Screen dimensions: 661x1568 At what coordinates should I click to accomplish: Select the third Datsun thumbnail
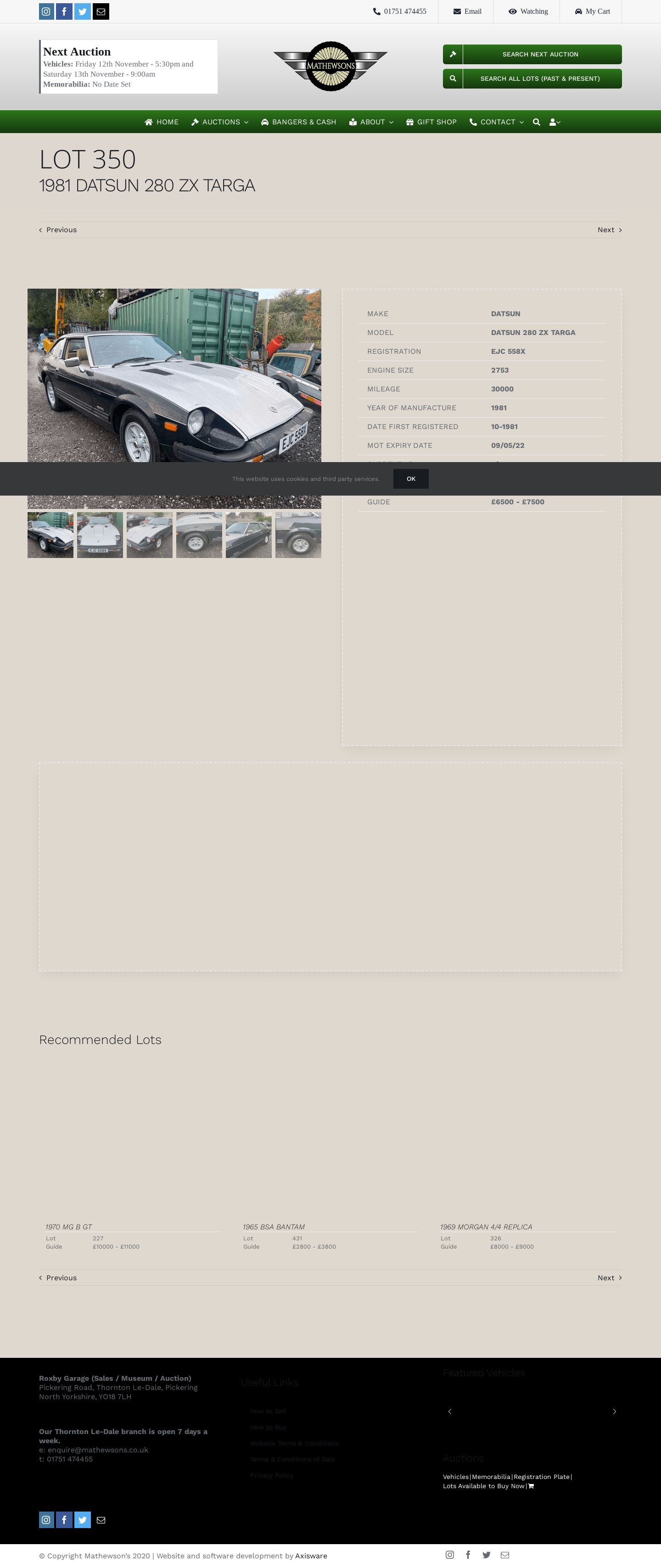(x=150, y=535)
